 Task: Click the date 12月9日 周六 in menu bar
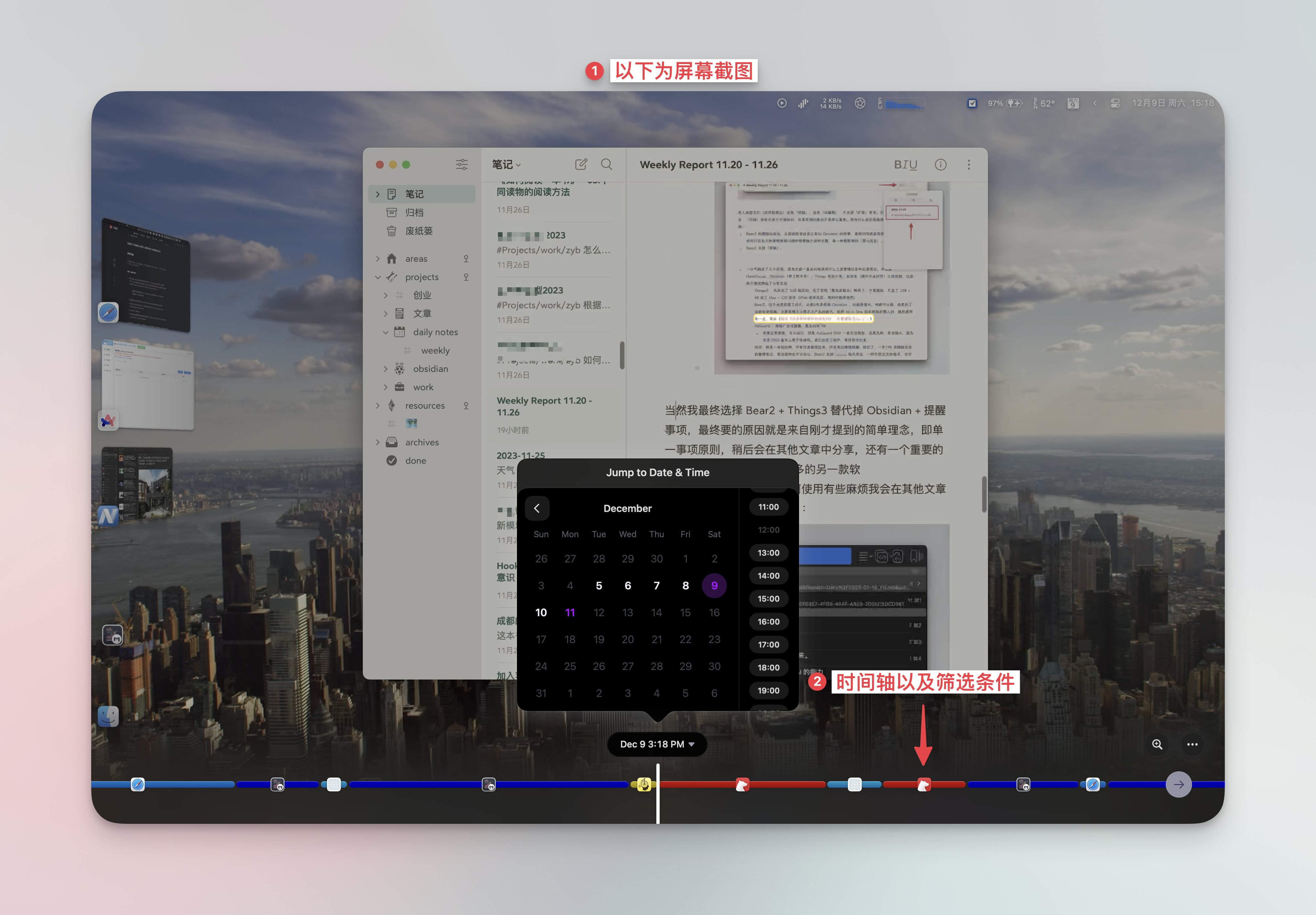coord(1158,103)
